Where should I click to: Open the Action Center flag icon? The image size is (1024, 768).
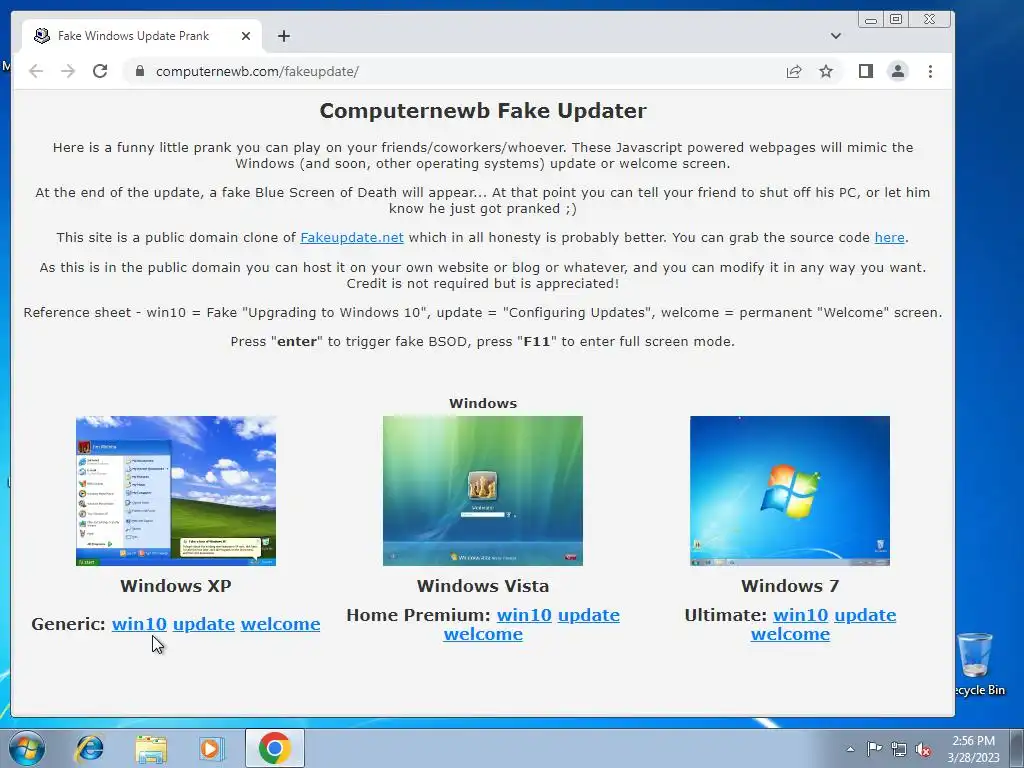[x=874, y=749]
